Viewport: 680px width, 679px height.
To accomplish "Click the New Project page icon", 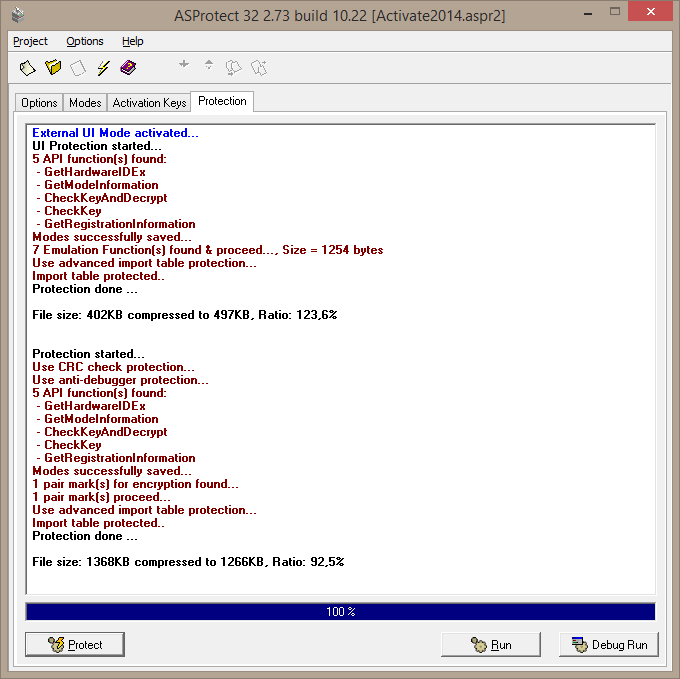I will (27, 68).
